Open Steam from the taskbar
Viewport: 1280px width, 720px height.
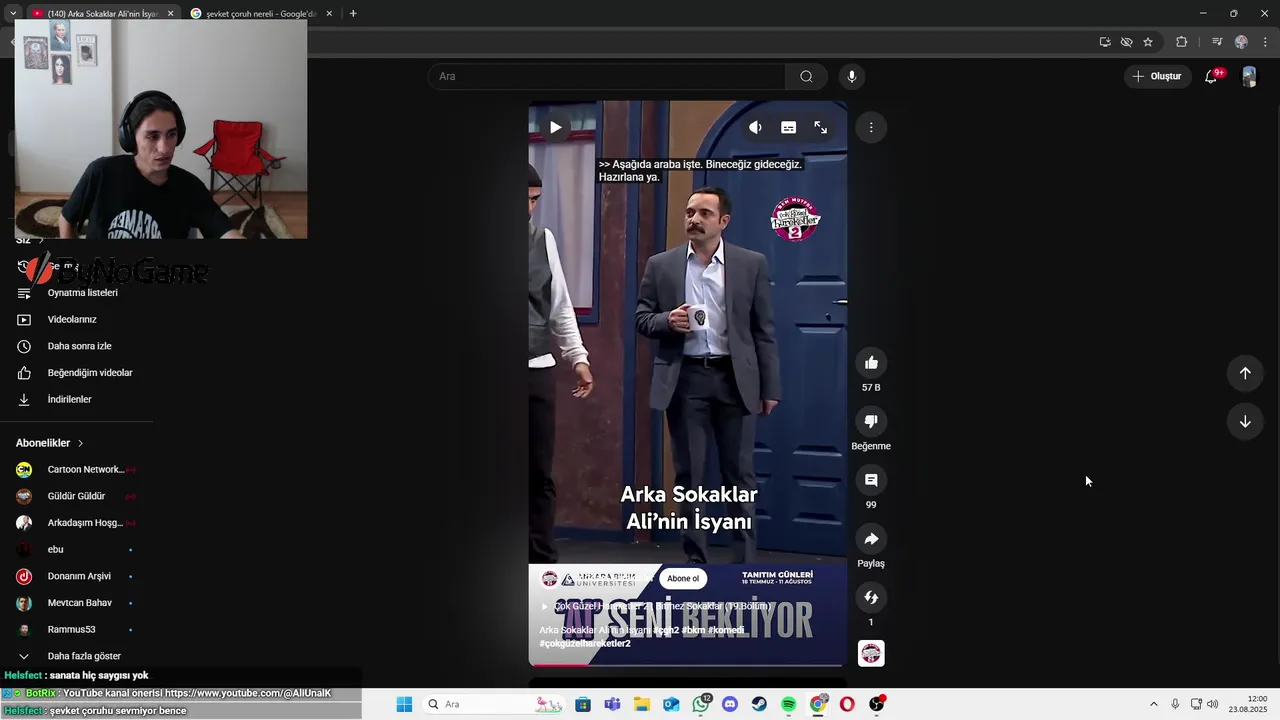point(759,704)
